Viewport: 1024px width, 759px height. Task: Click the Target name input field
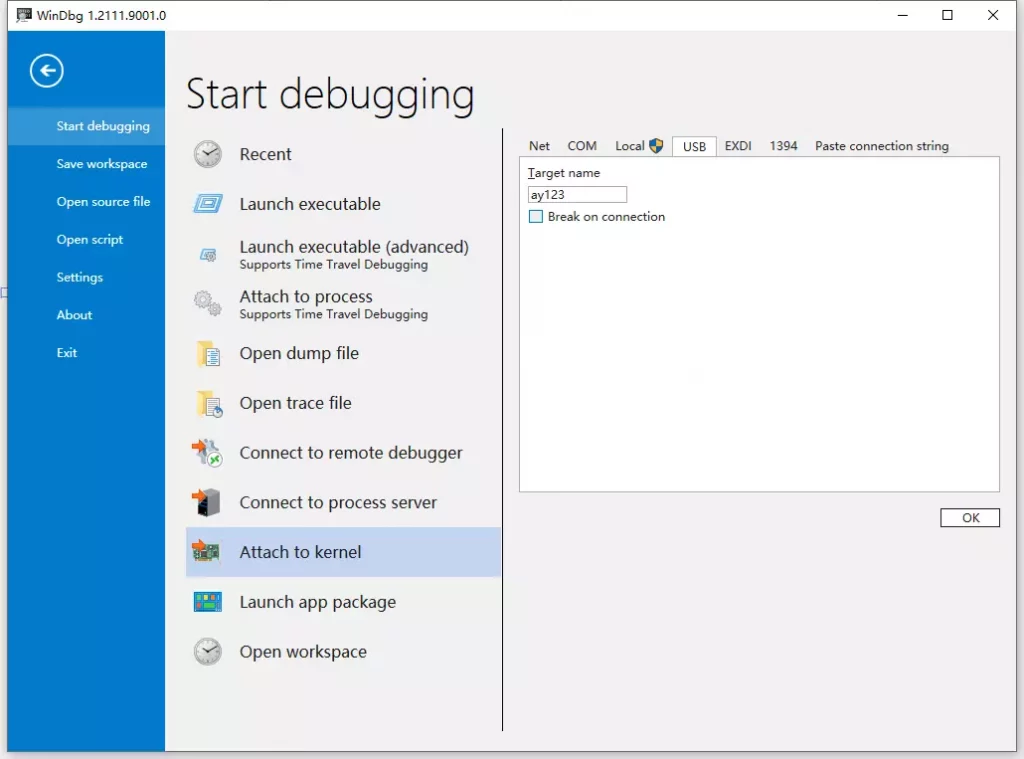click(577, 195)
